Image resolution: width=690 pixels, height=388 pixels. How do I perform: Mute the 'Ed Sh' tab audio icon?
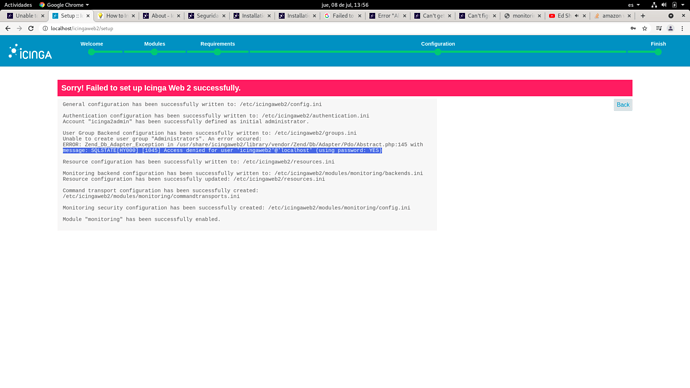click(x=576, y=15)
